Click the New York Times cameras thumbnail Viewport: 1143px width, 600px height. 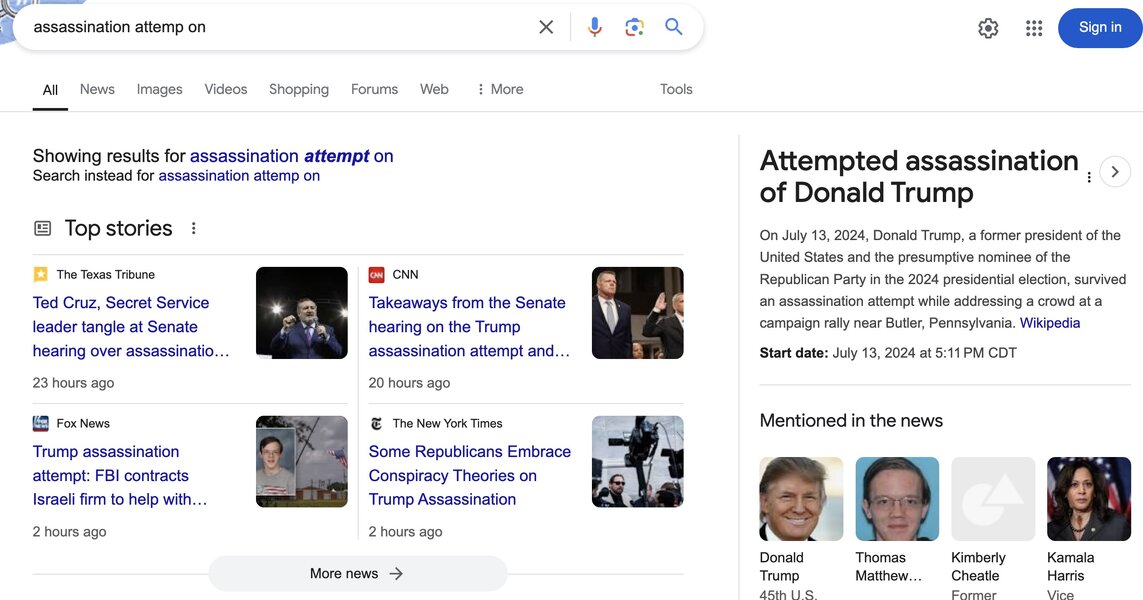click(x=638, y=461)
